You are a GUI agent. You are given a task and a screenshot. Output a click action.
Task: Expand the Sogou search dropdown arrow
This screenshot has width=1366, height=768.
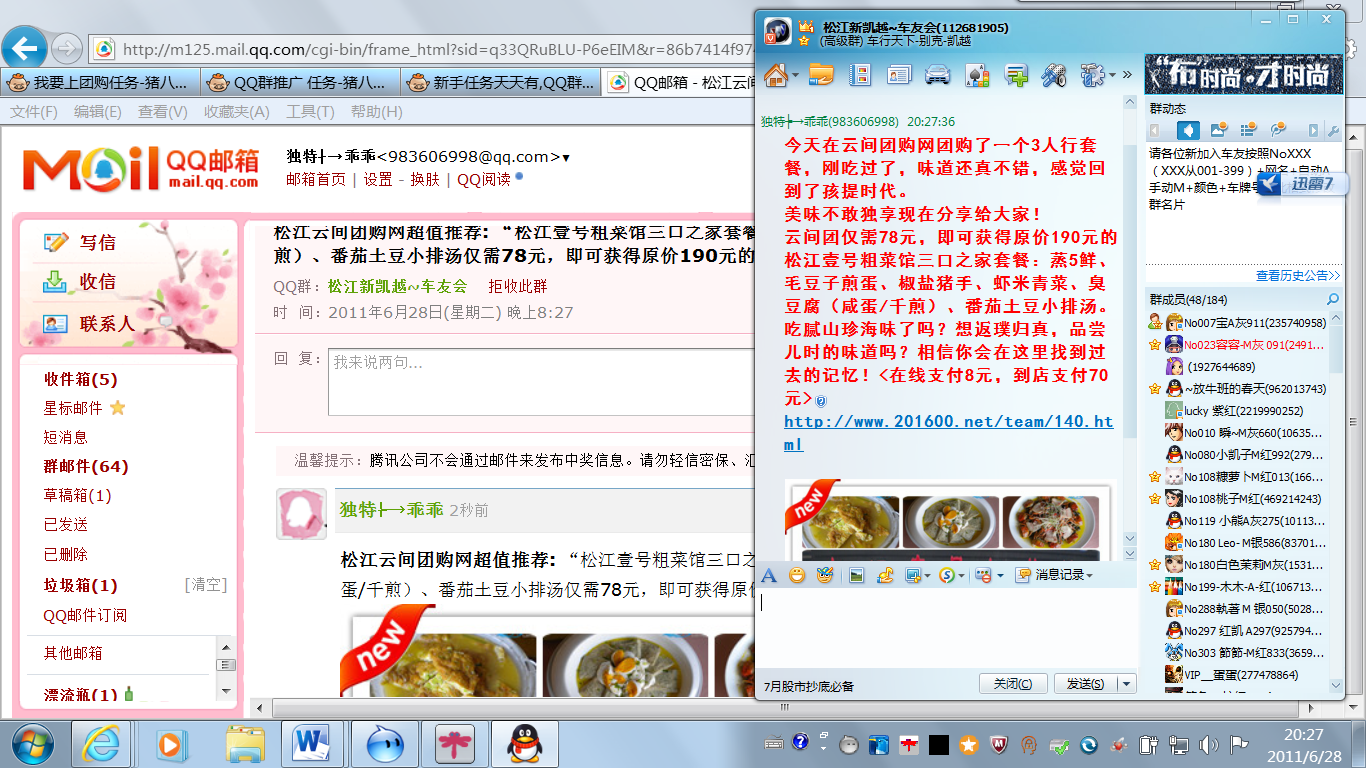[x=961, y=576]
